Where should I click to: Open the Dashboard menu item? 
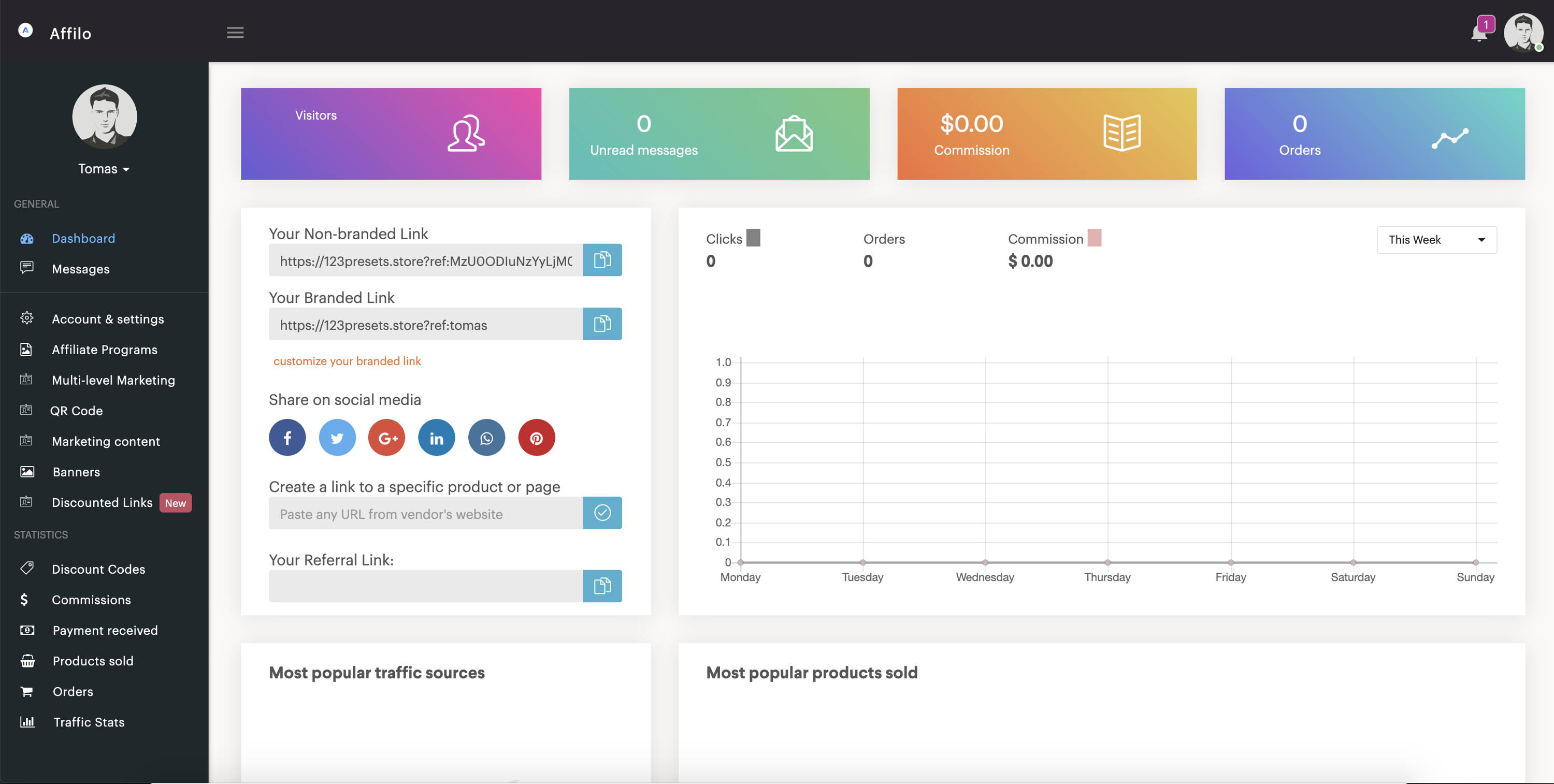83,238
